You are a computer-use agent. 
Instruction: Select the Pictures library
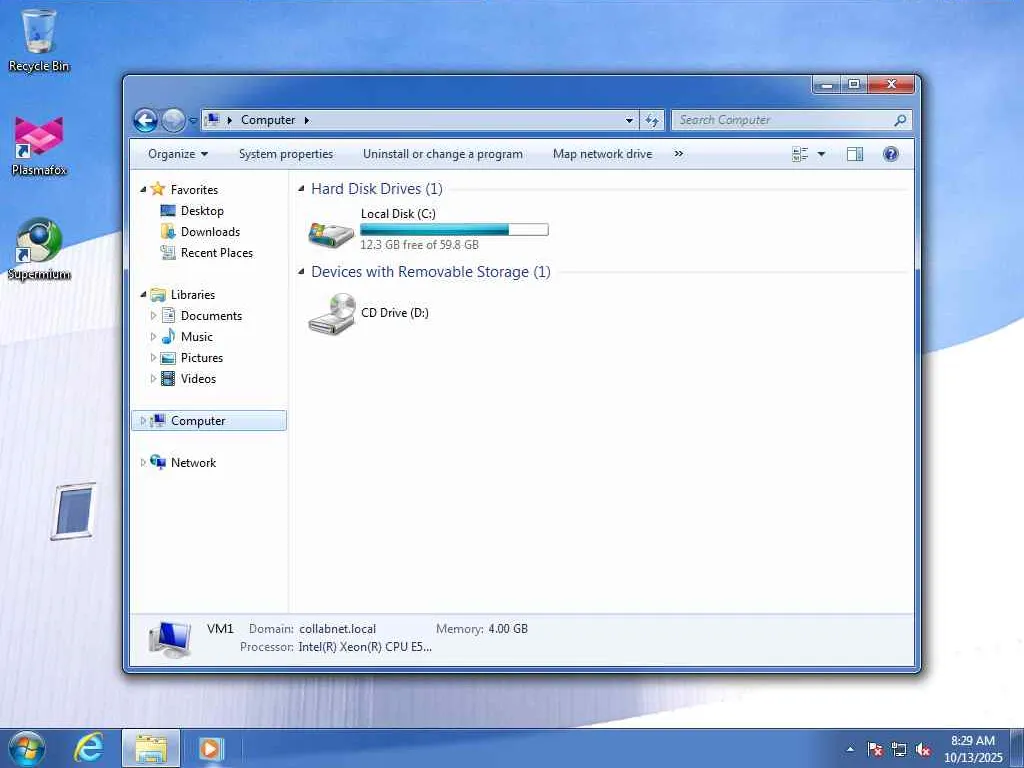(202, 358)
